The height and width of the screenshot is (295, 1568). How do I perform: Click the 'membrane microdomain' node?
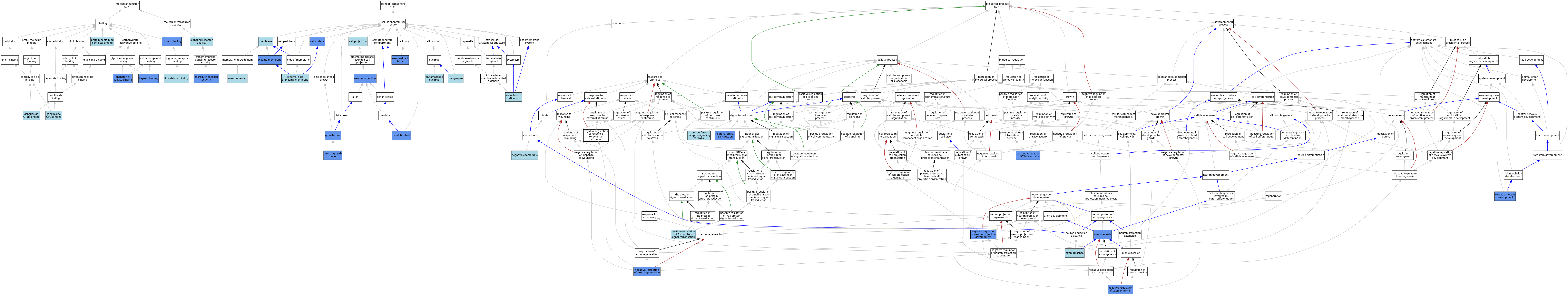(x=237, y=60)
